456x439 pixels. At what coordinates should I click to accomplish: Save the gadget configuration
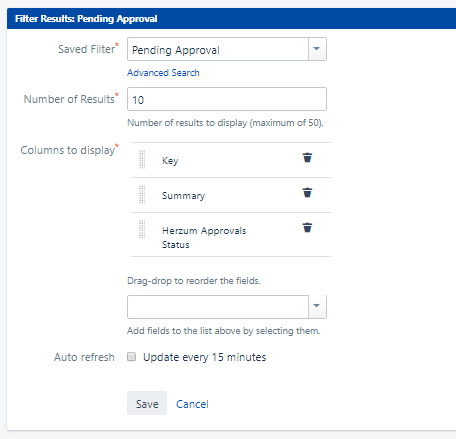pyautogui.click(x=147, y=403)
